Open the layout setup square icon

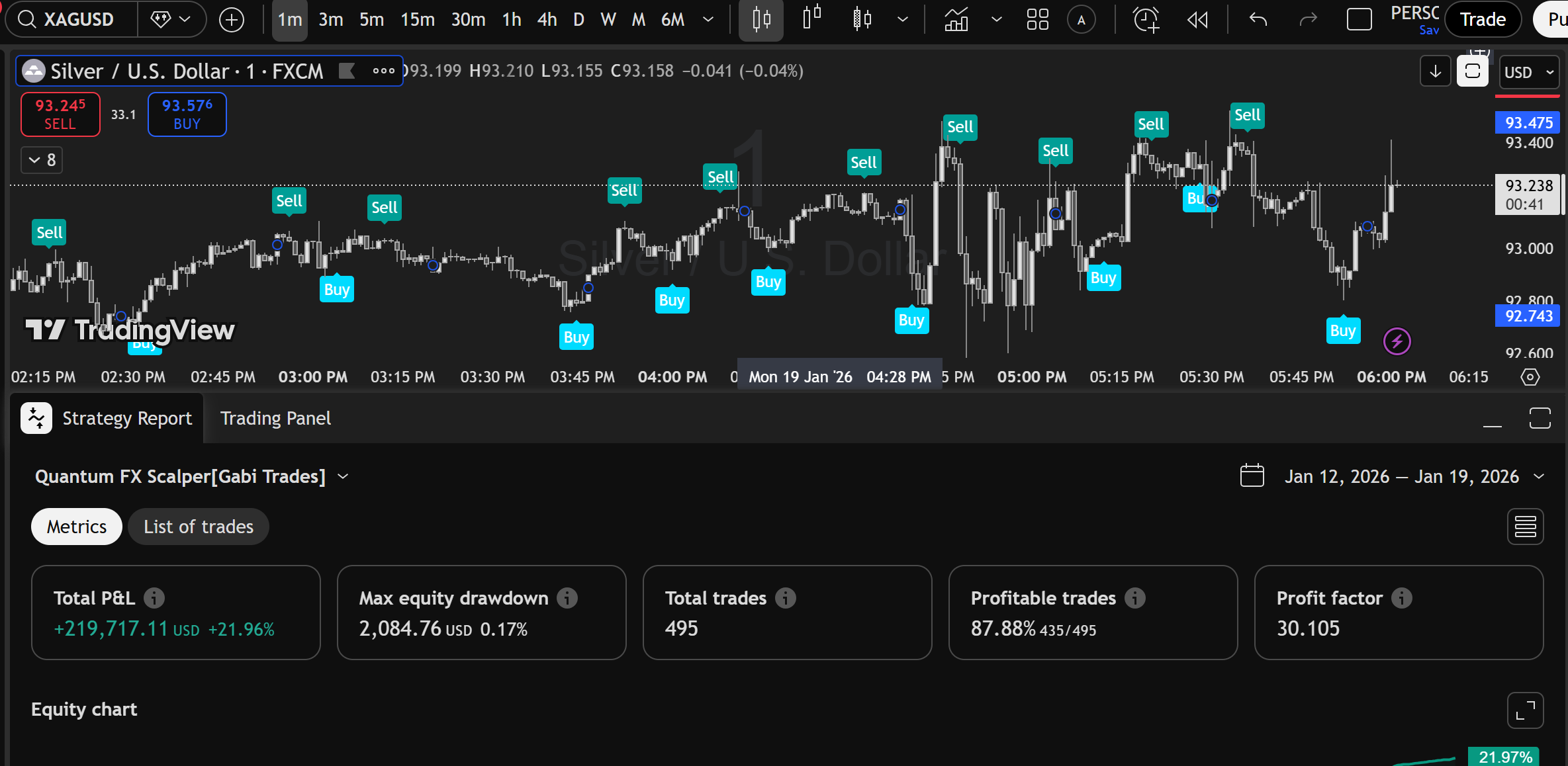pyautogui.click(x=1360, y=20)
